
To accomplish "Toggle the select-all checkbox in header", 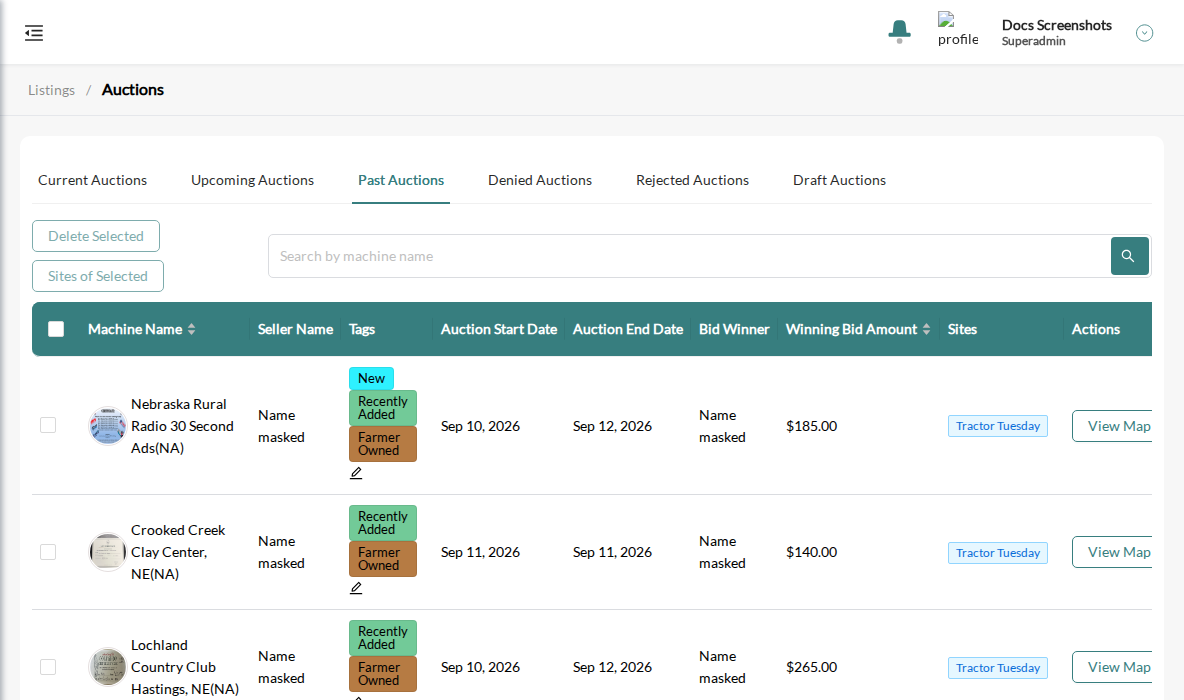I will pos(56,329).
